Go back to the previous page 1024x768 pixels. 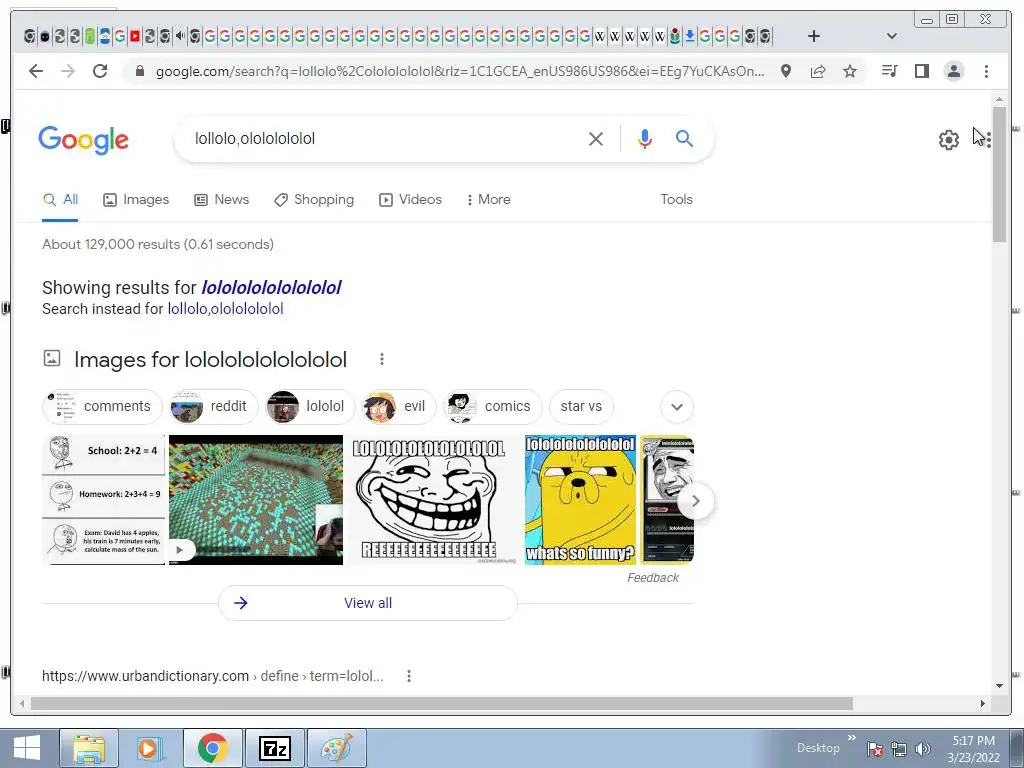click(x=36, y=71)
